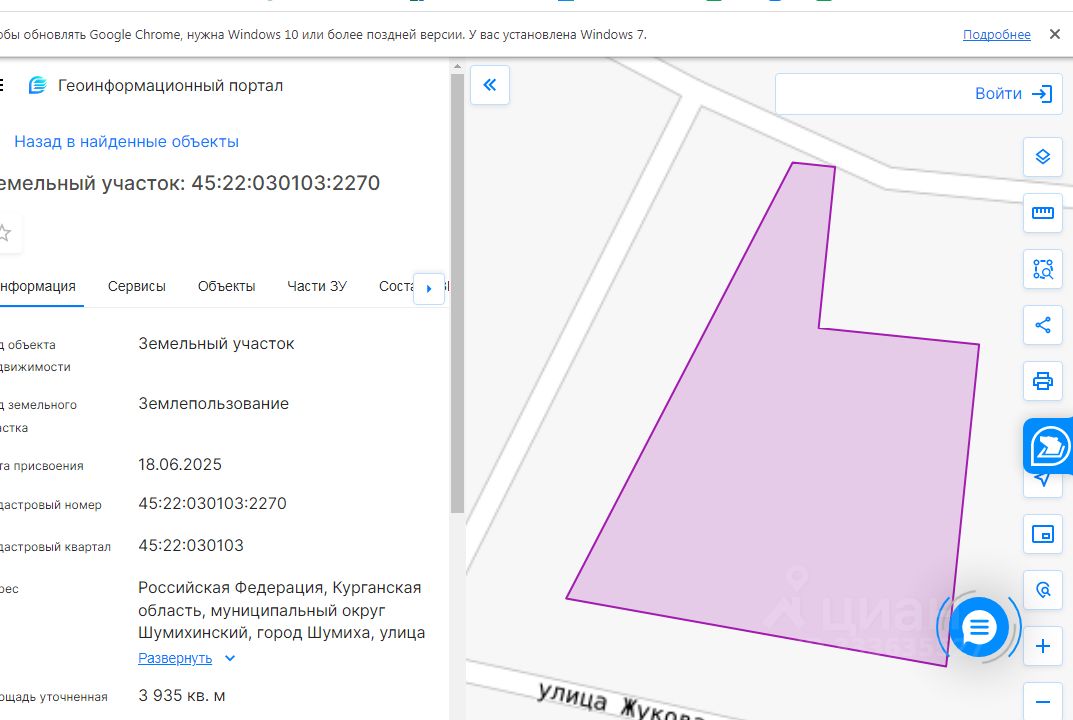This screenshot has width=1073, height=720.
Task: Zoom in with the plus button
Action: (x=1042, y=646)
